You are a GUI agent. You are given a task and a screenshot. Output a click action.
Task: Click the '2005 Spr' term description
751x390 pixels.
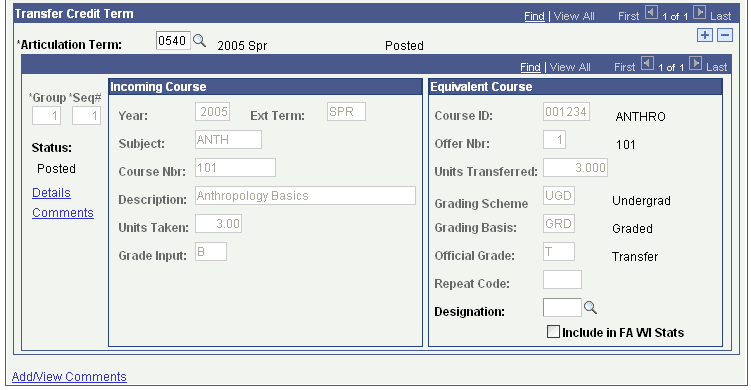pos(242,46)
